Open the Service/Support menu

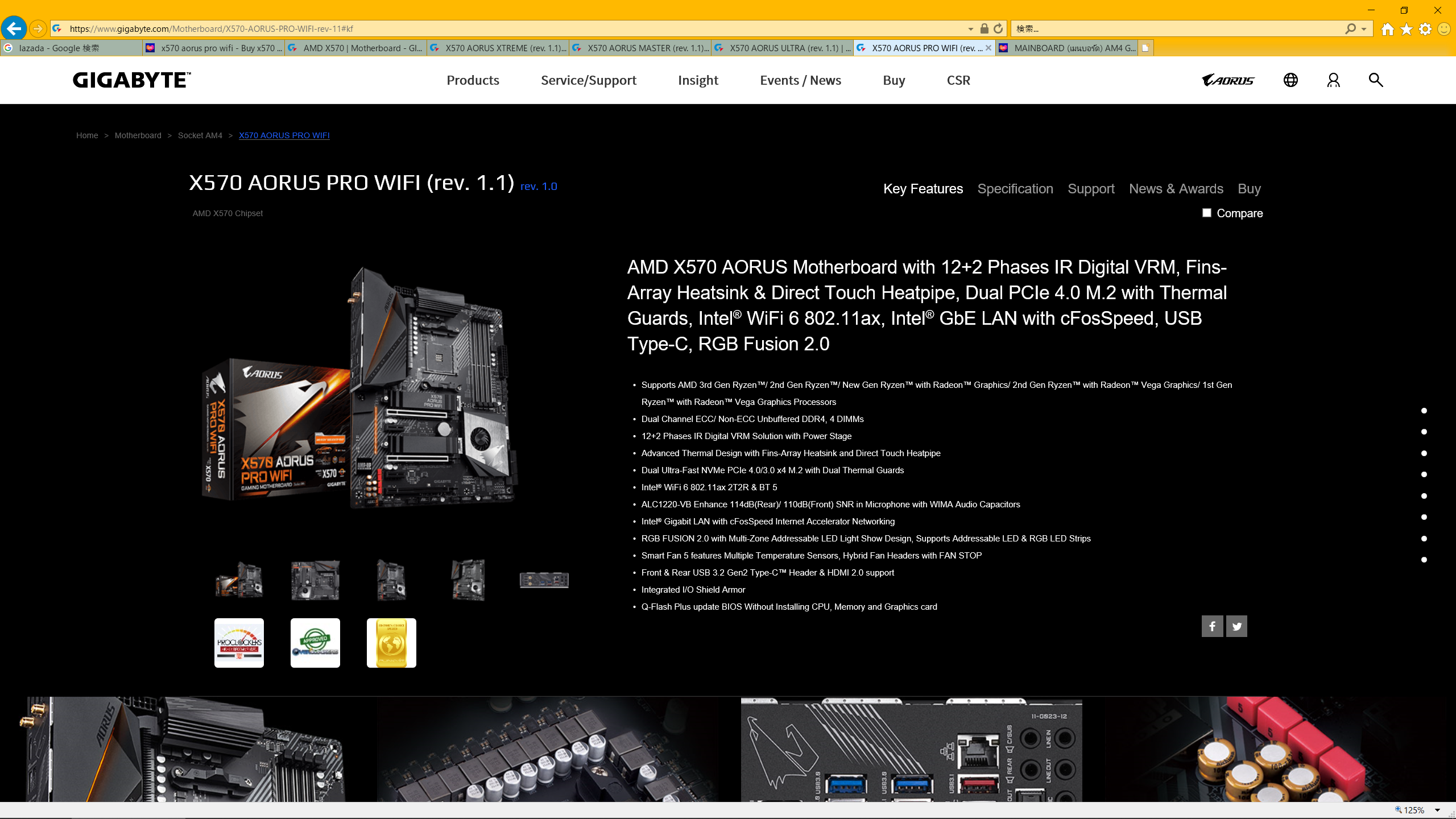pyautogui.click(x=589, y=80)
